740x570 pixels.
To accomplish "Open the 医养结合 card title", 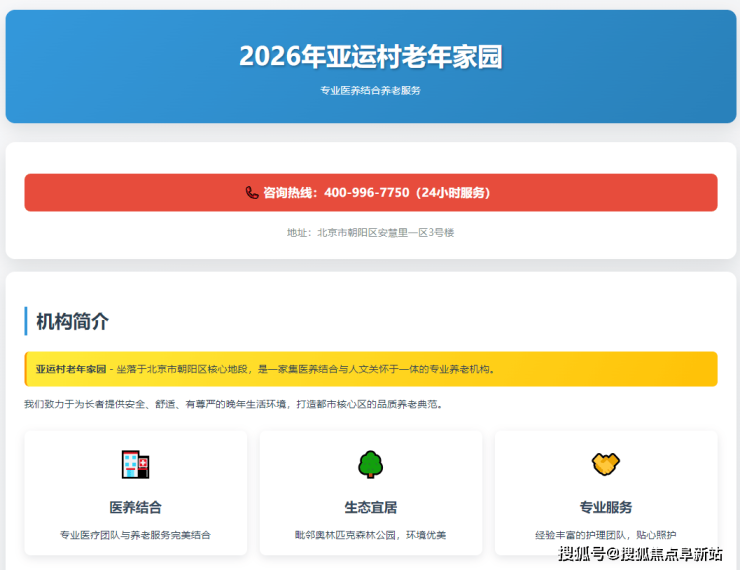I will pyautogui.click(x=136, y=507).
